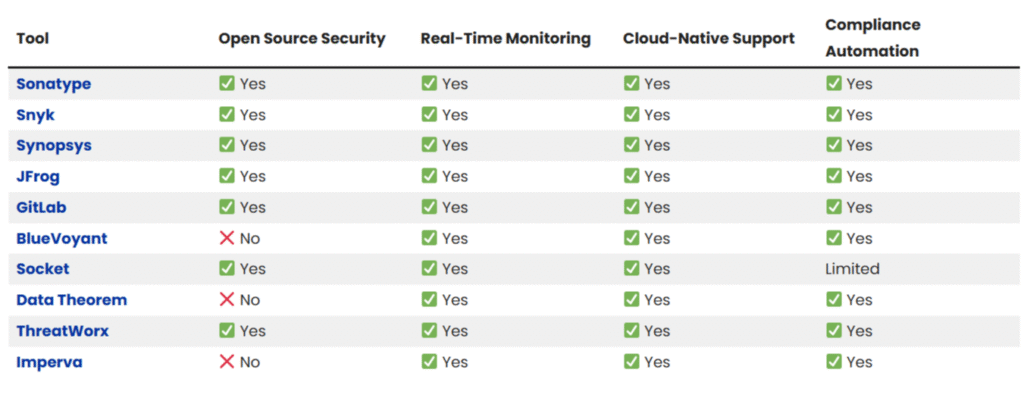Open the Socket tool link
Screen dimensions: 1024x395
(42, 269)
